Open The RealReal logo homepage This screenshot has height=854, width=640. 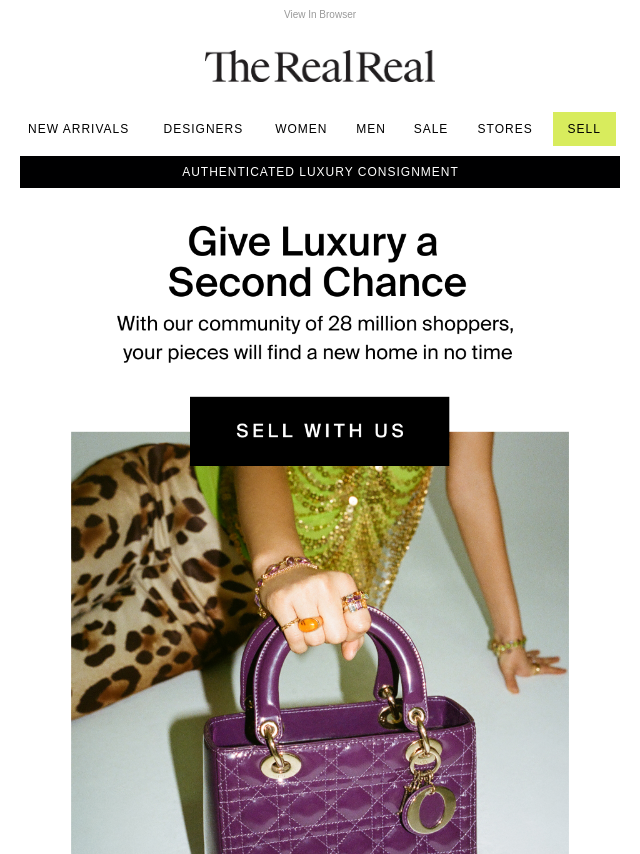coord(320,66)
